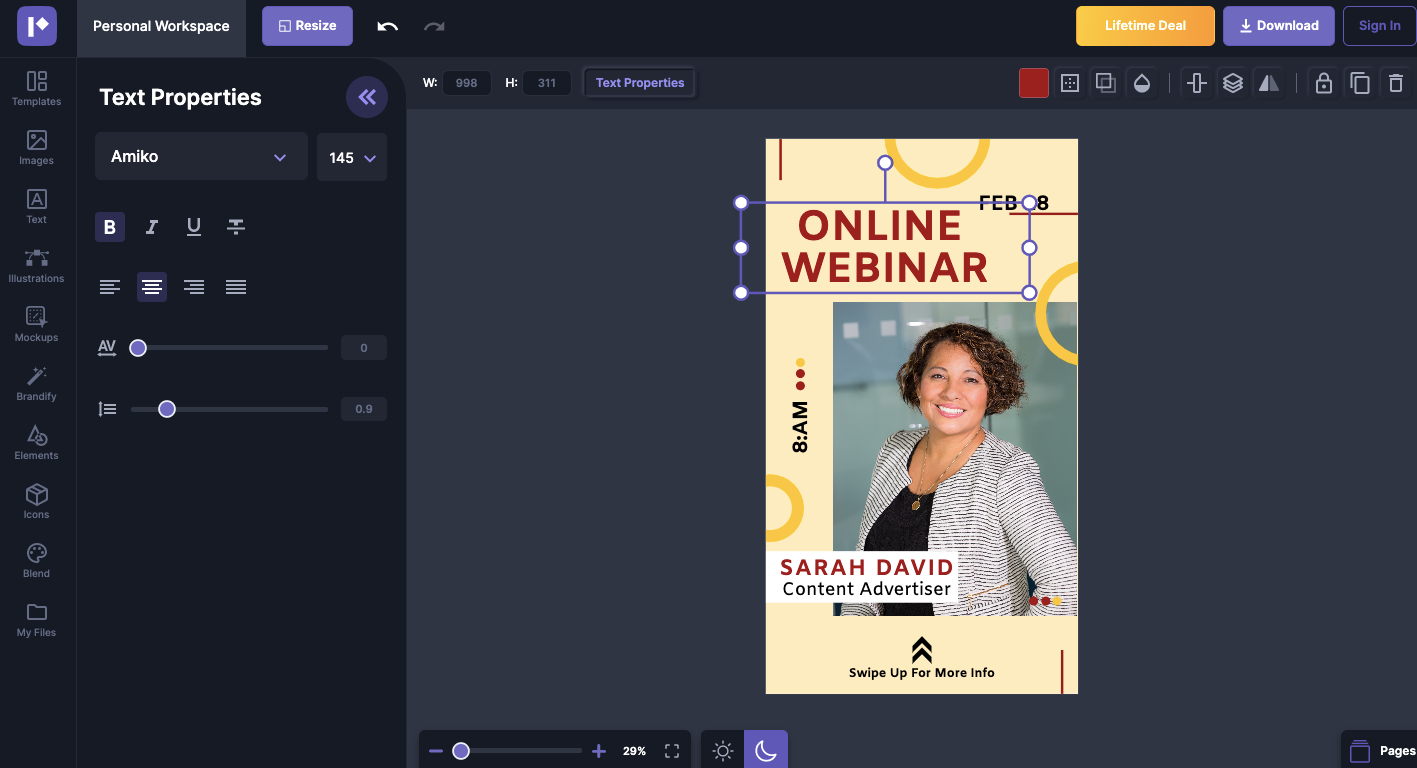This screenshot has width=1417, height=768.
Task: Click the lock element icon
Action: point(1323,83)
